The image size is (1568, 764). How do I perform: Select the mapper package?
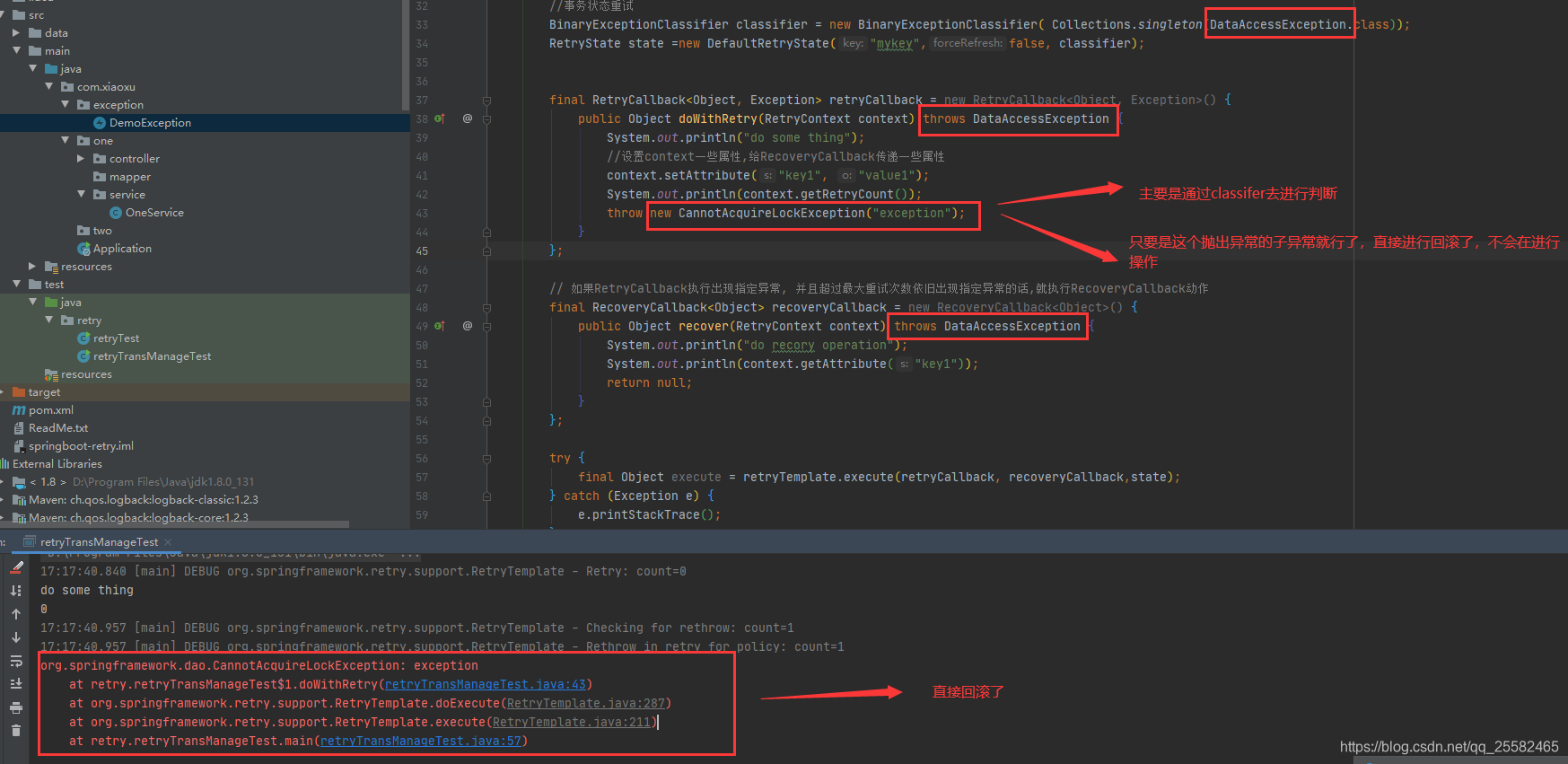point(130,177)
